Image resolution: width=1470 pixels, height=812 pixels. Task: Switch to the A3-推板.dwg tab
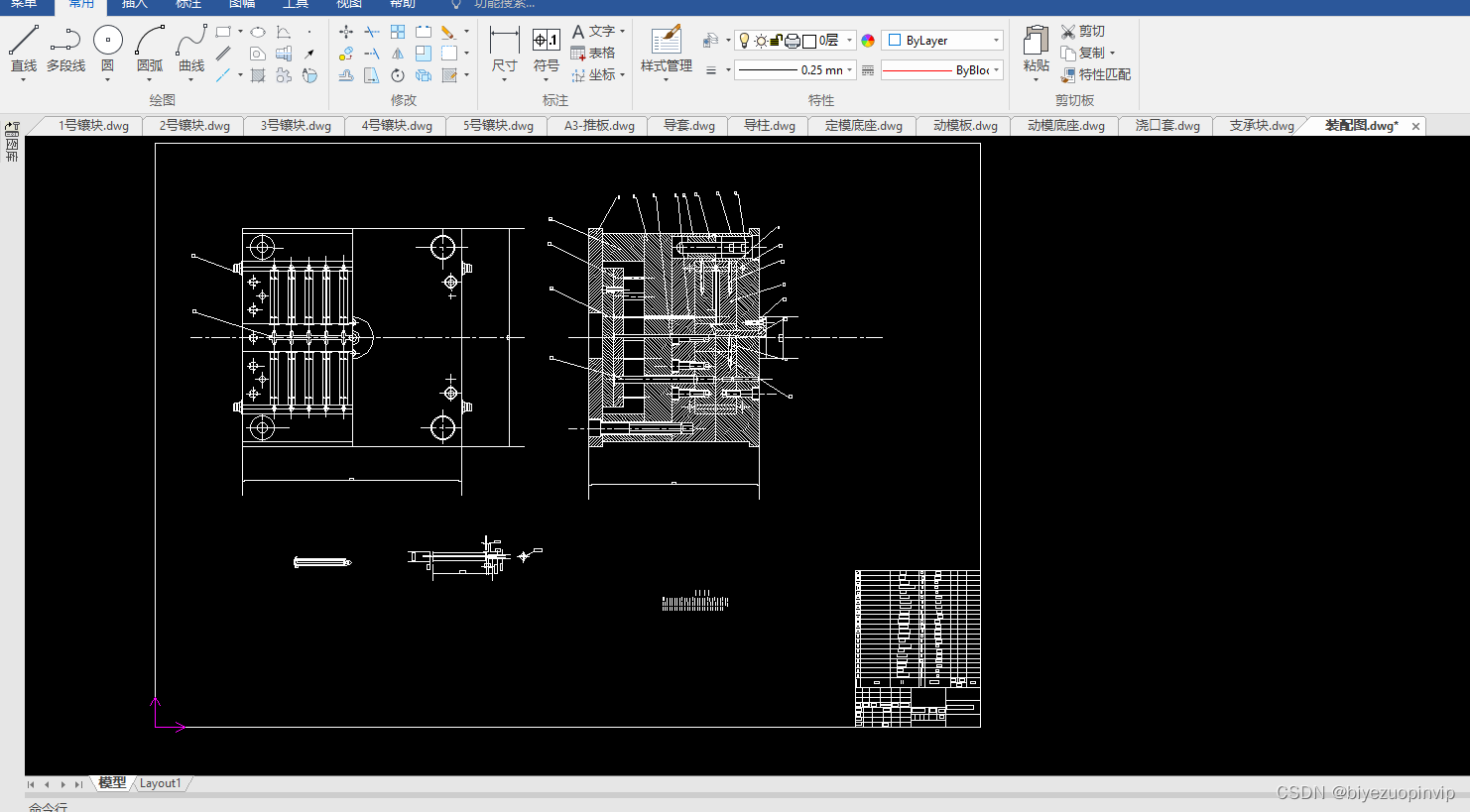pos(599,126)
